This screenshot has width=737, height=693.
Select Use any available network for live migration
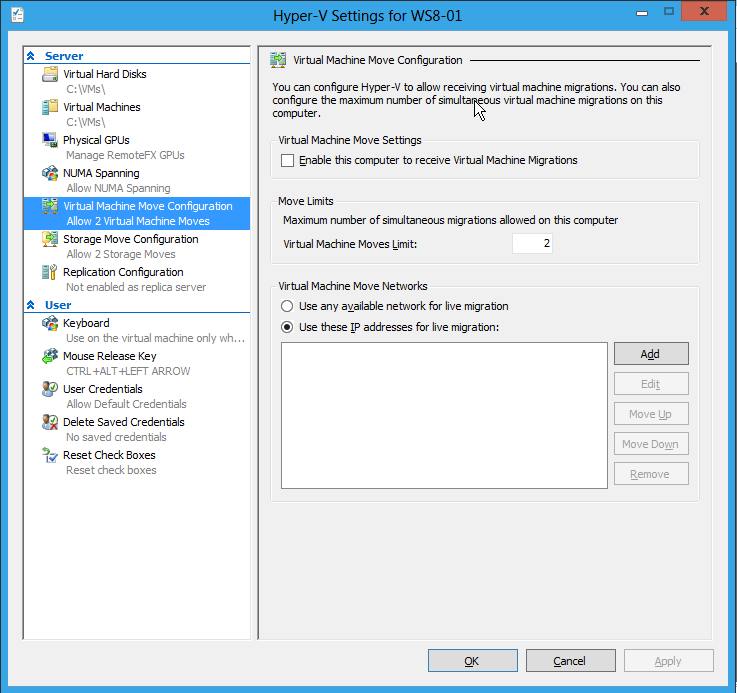click(x=287, y=306)
